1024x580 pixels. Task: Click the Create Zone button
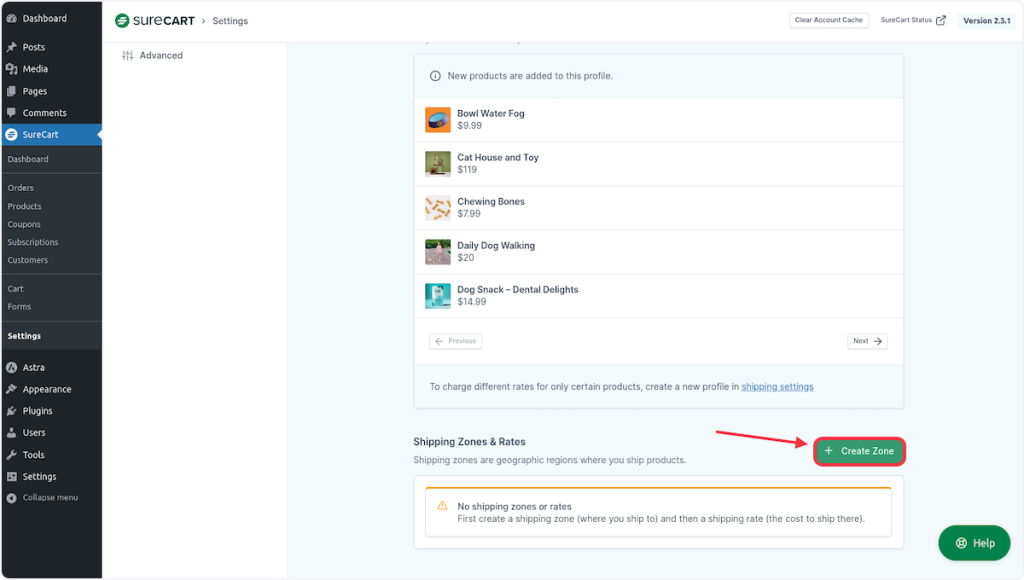859,451
